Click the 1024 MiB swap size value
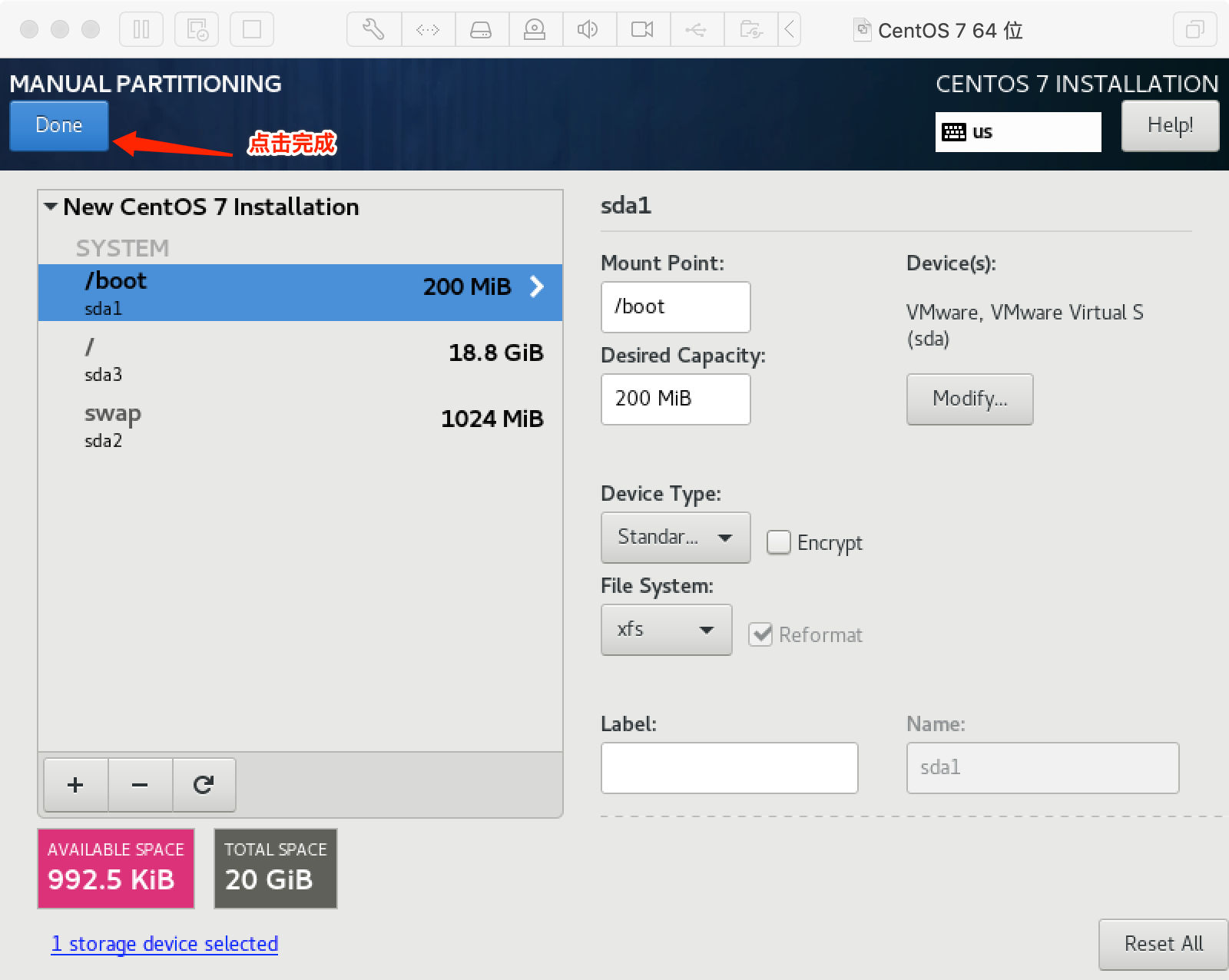This screenshot has height=980, width=1229. 492,419
